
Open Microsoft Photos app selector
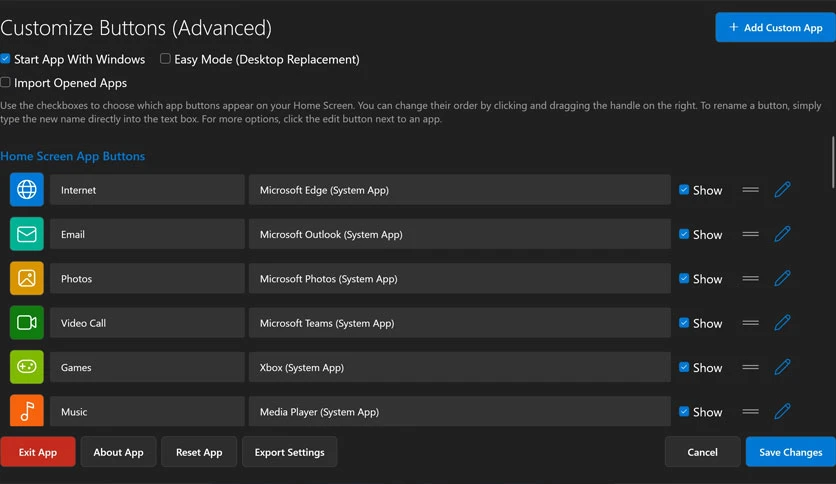pyautogui.click(x=460, y=278)
